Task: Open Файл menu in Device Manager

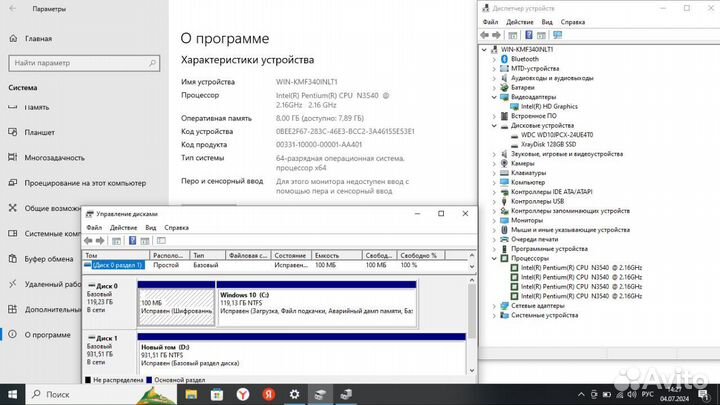Action: pos(490,22)
